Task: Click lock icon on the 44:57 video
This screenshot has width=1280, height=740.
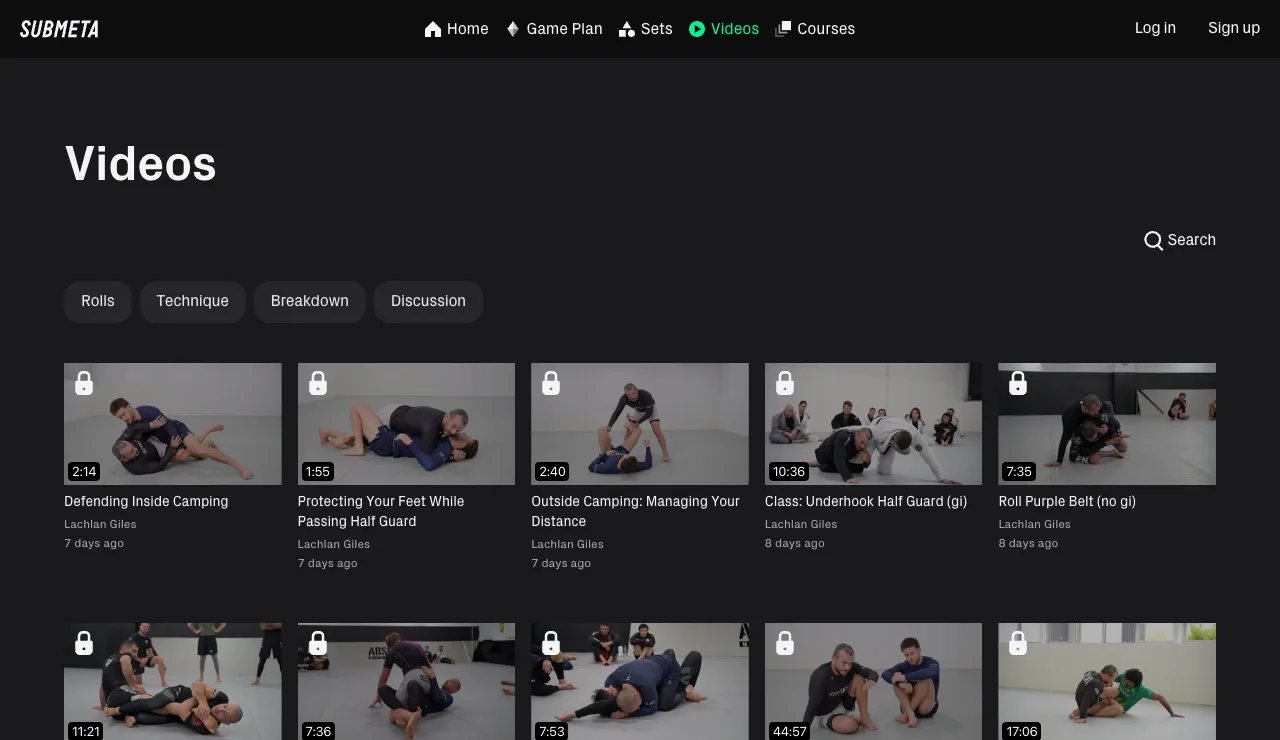Action: [x=785, y=643]
